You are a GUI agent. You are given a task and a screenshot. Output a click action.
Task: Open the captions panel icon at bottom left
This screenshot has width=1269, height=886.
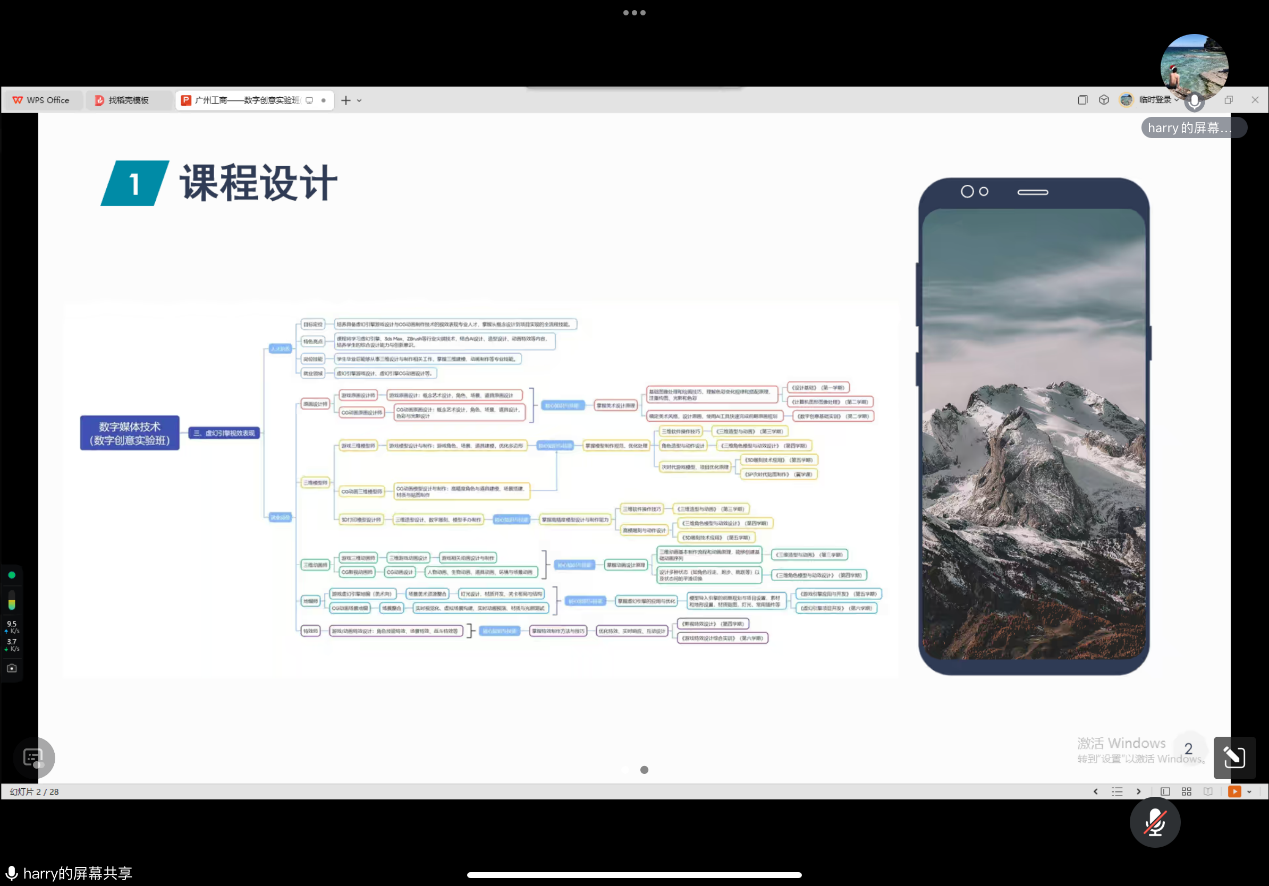click(33, 757)
